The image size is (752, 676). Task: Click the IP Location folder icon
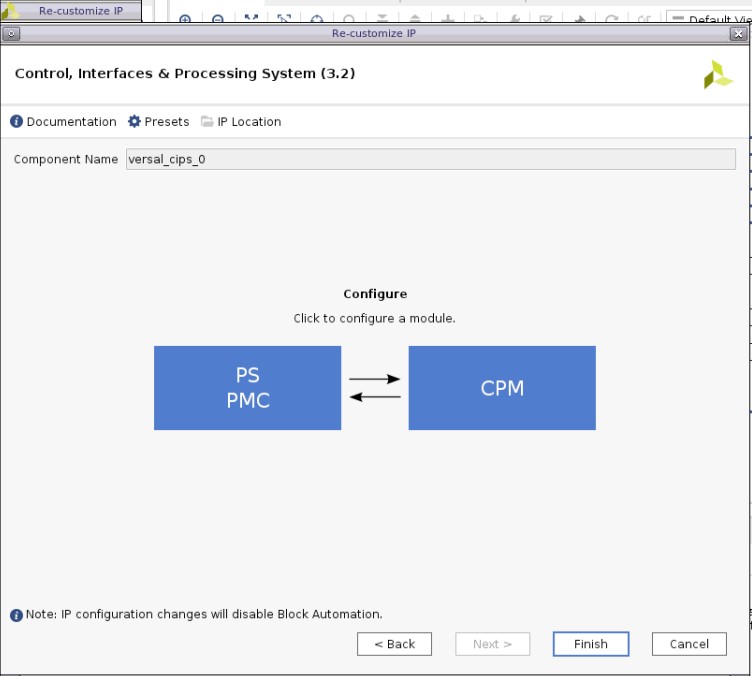pyautogui.click(x=207, y=122)
